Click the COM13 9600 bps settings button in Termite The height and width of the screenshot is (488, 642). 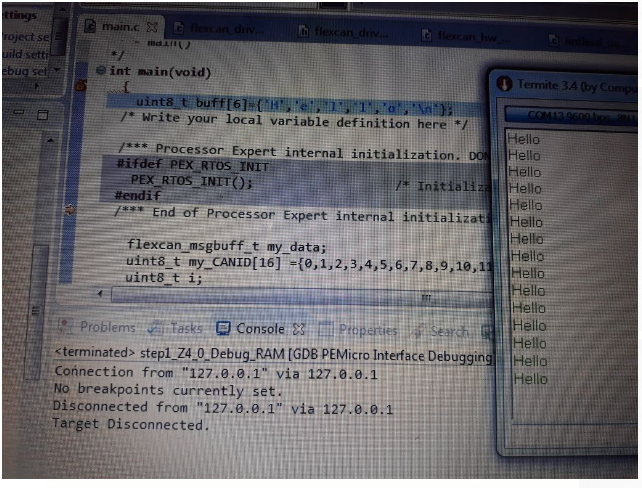coord(572,116)
